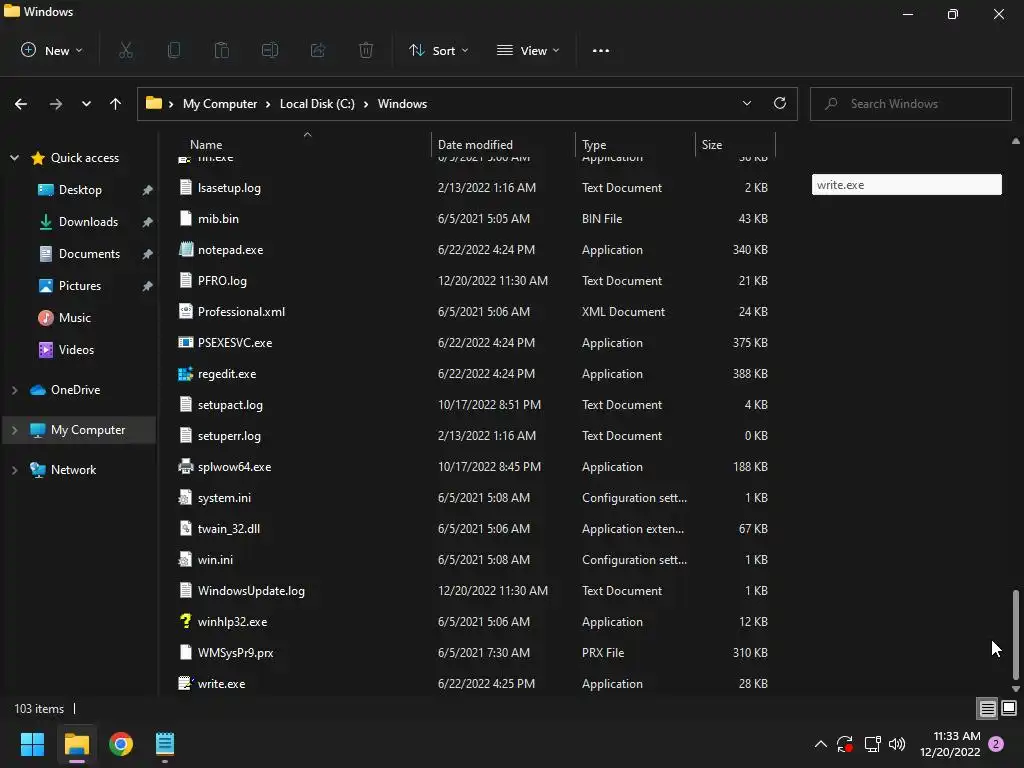Click Local Disk (C:) breadcrumb
The image size is (1024, 768).
(x=317, y=104)
